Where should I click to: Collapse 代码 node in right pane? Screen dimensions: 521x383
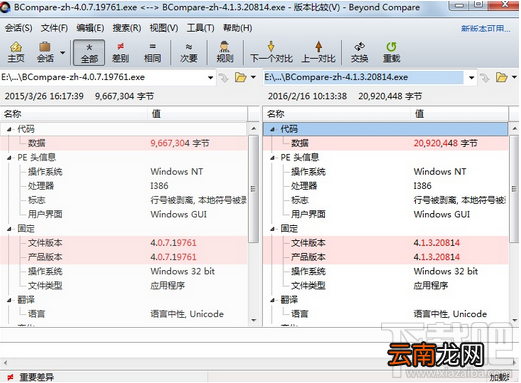coord(272,129)
